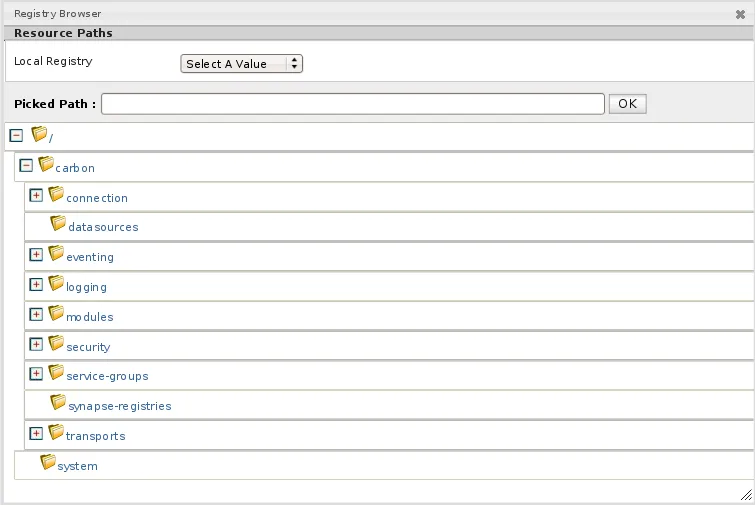Viewport: 755px width, 505px height.
Task: Select the security path link
Action: point(88,347)
